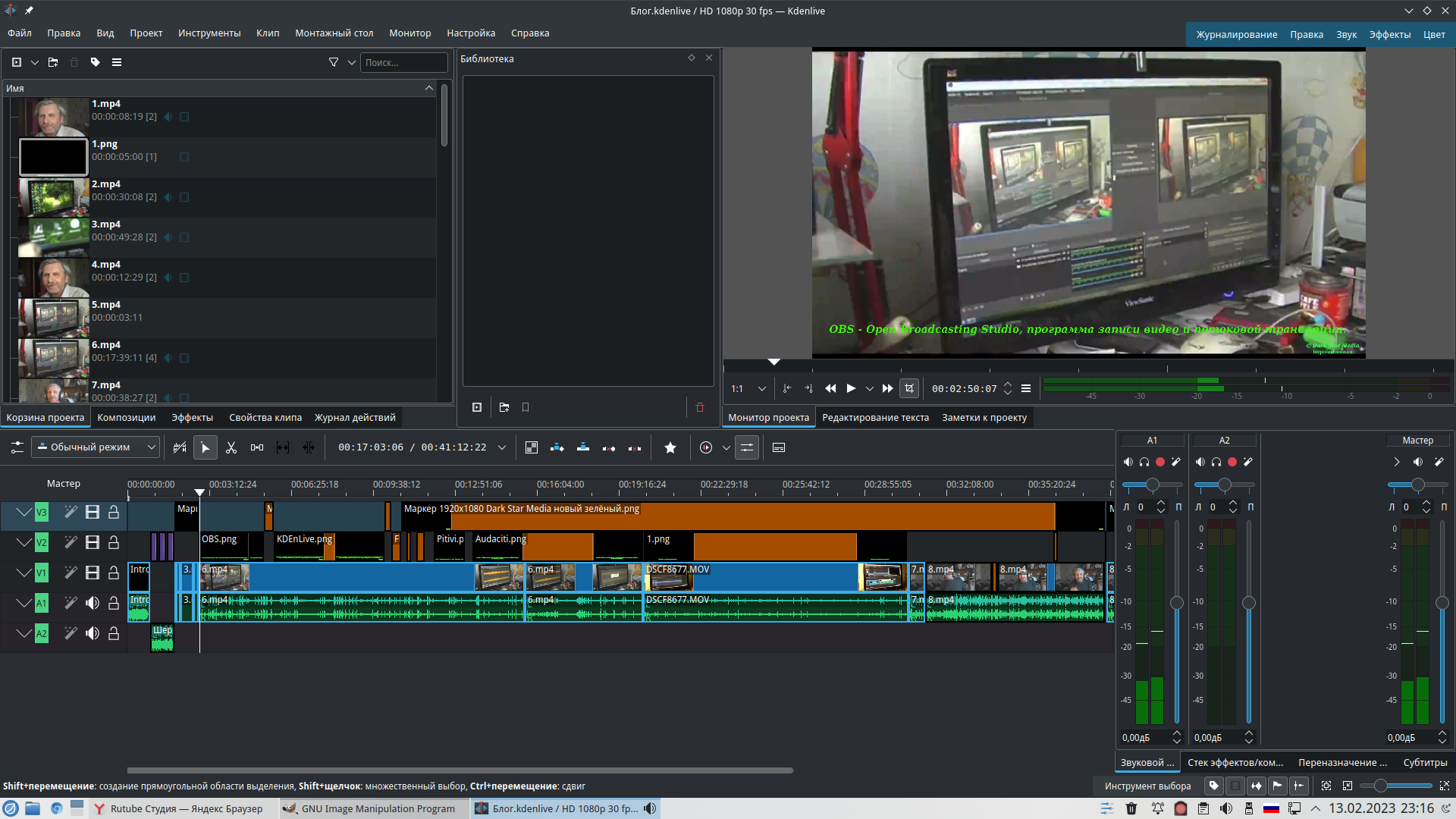Image resolution: width=1456 pixels, height=819 pixels.
Task: Activate the spacer tool in timeline toolbar
Action: coord(257,447)
